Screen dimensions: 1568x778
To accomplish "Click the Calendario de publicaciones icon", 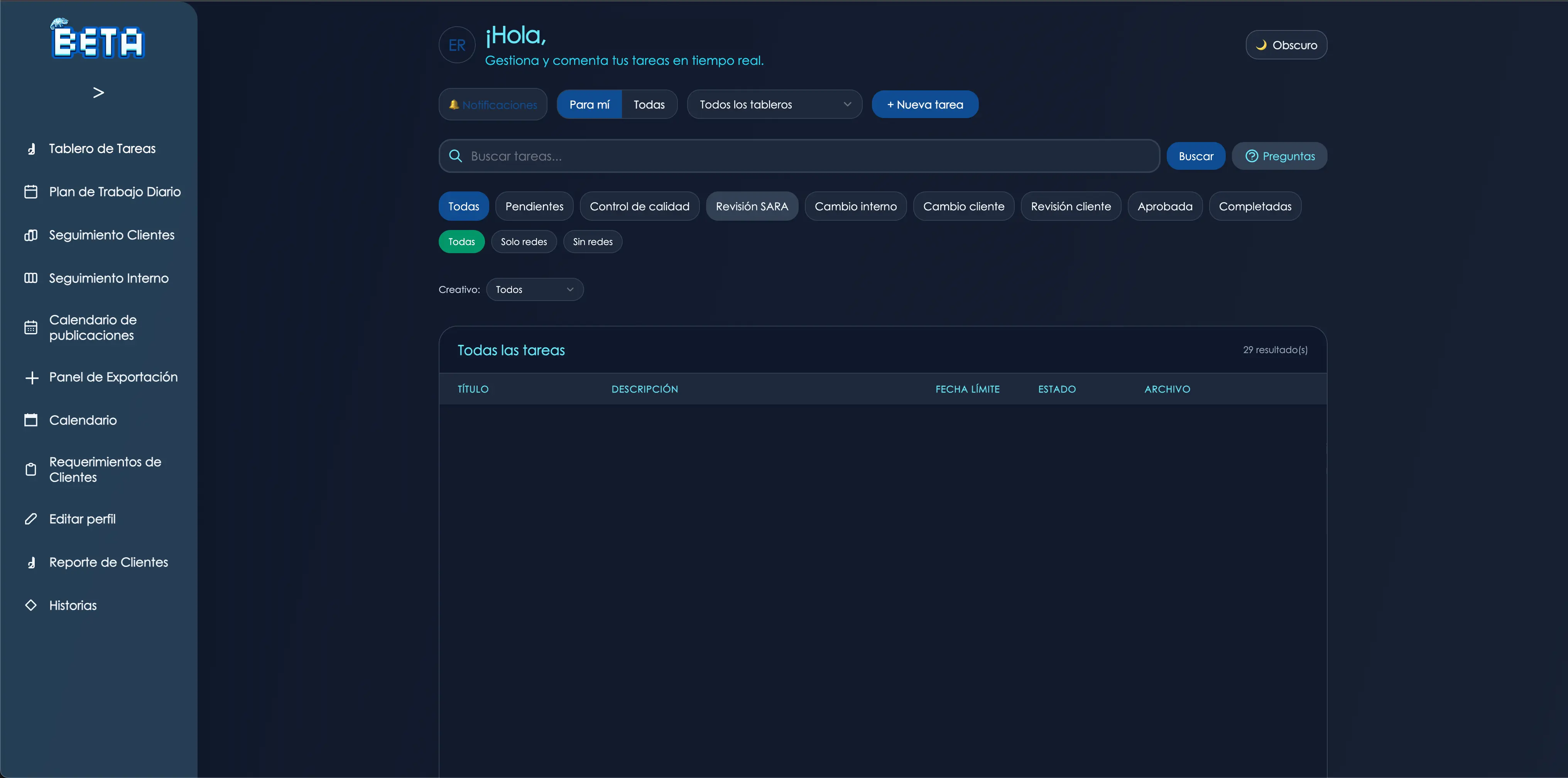I will tap(31, 328).
